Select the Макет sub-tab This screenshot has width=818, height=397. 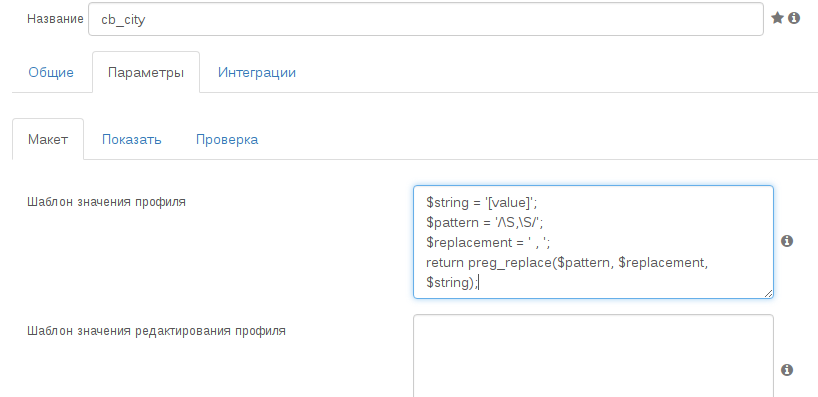point(48,139)
